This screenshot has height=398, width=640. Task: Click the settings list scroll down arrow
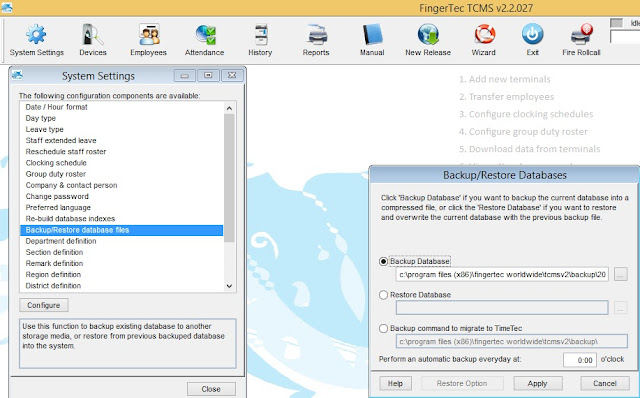click(x=229, y=286)
